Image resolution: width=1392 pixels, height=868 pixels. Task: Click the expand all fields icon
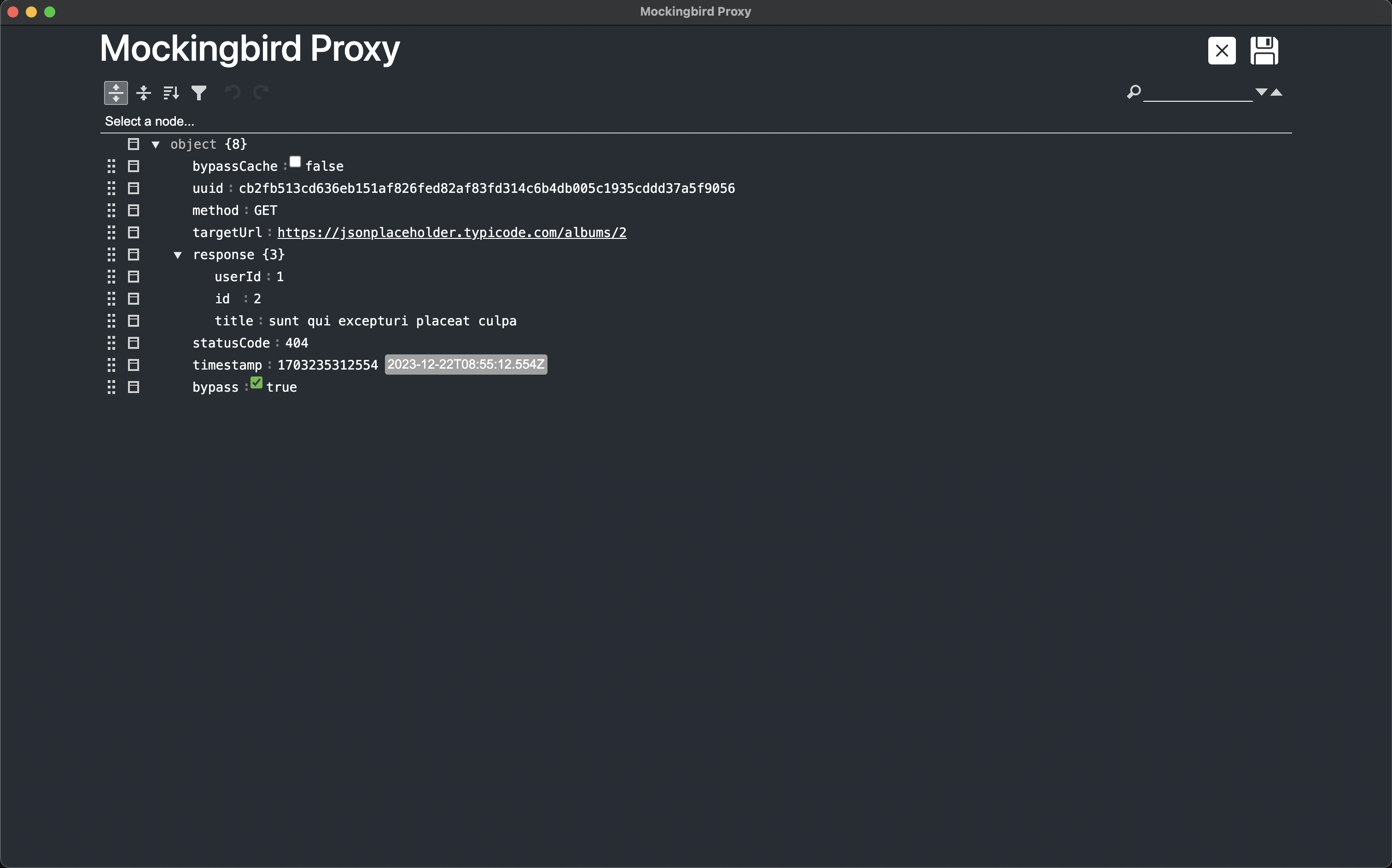(116, 93)
